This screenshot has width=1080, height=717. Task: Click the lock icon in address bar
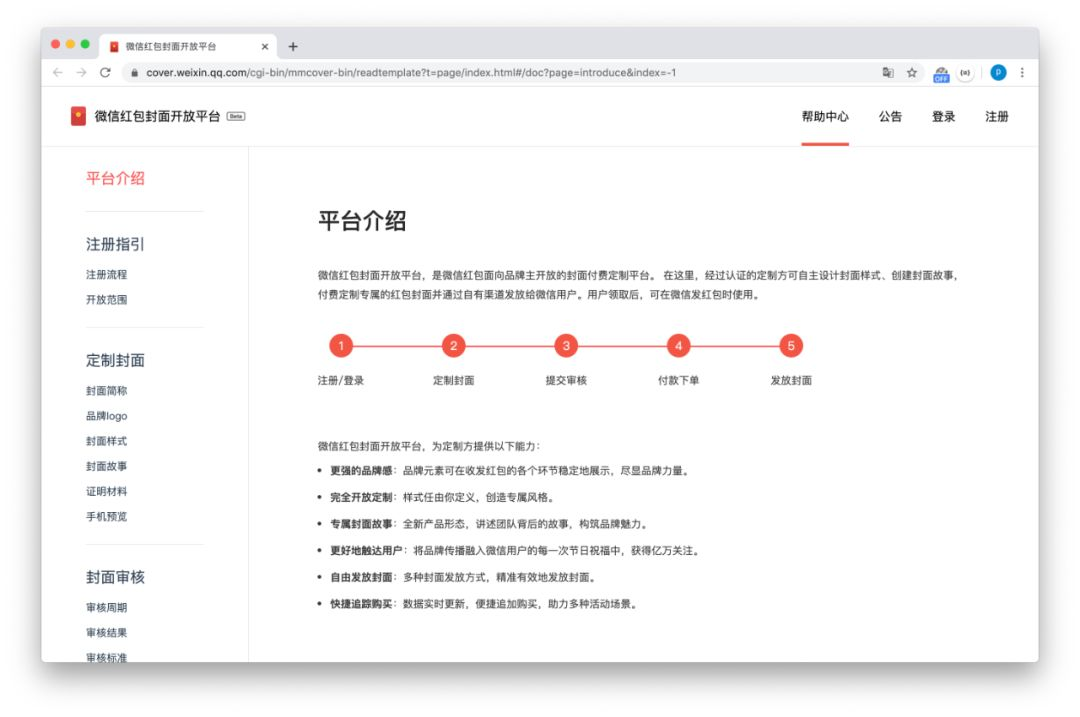click(134, 72)
